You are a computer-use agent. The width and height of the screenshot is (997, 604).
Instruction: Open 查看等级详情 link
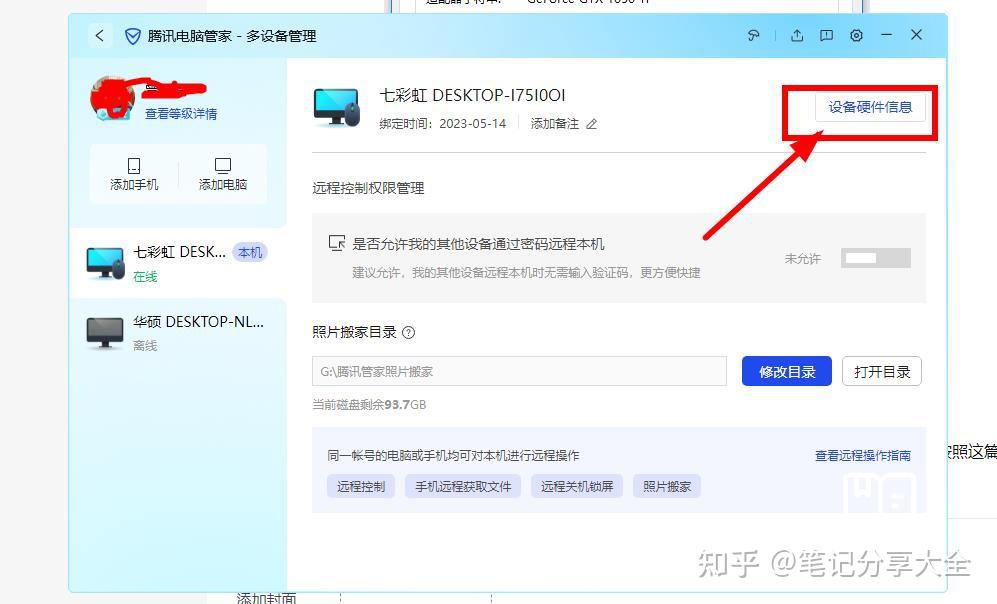click(181, 114)
